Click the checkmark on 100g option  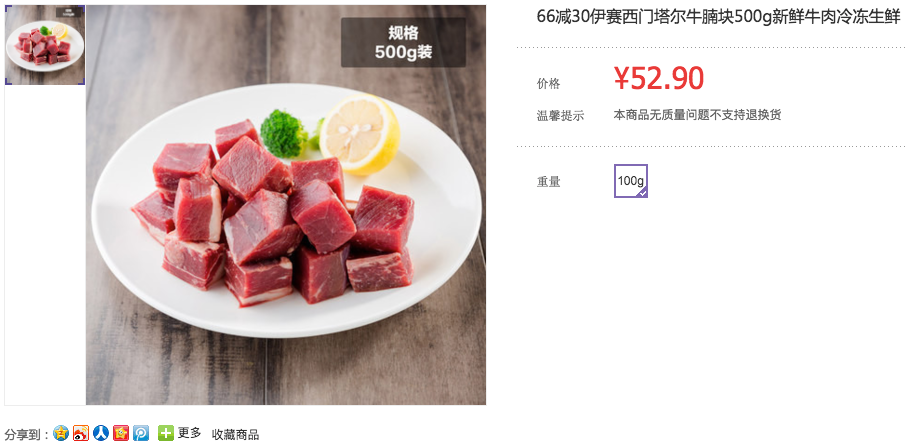pyautogui.click(x=642, y=193)
